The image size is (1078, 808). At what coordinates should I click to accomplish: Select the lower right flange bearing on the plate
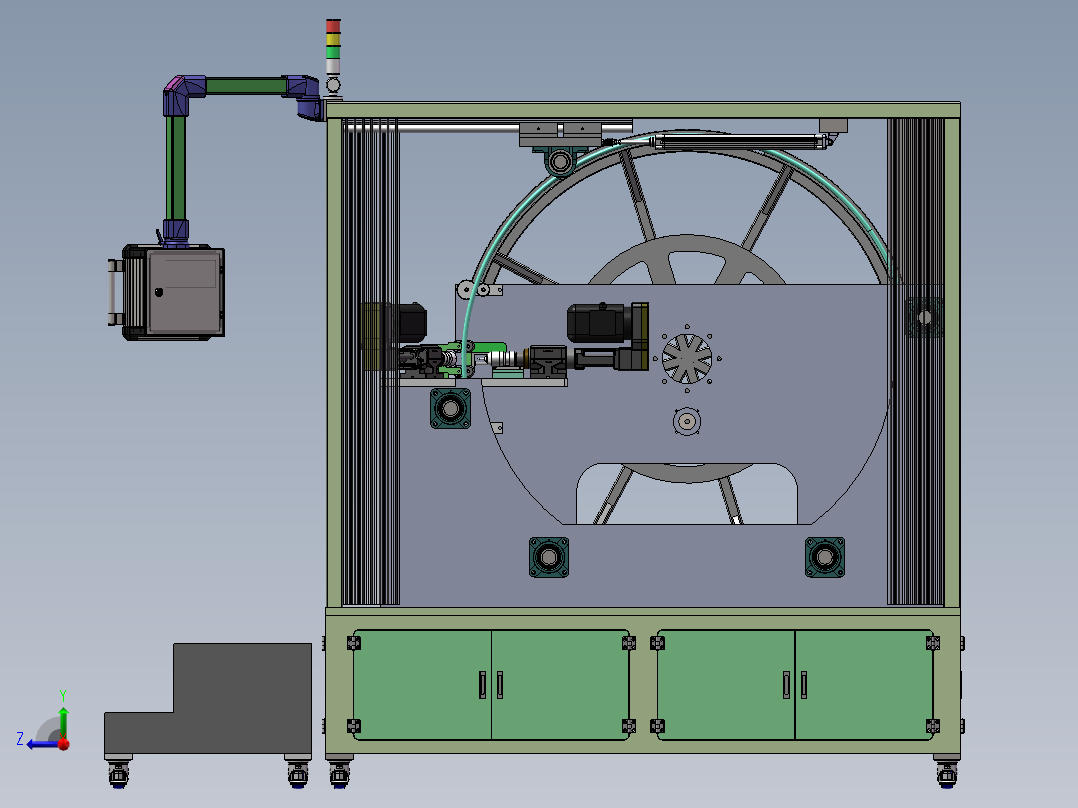click(824, 557)
